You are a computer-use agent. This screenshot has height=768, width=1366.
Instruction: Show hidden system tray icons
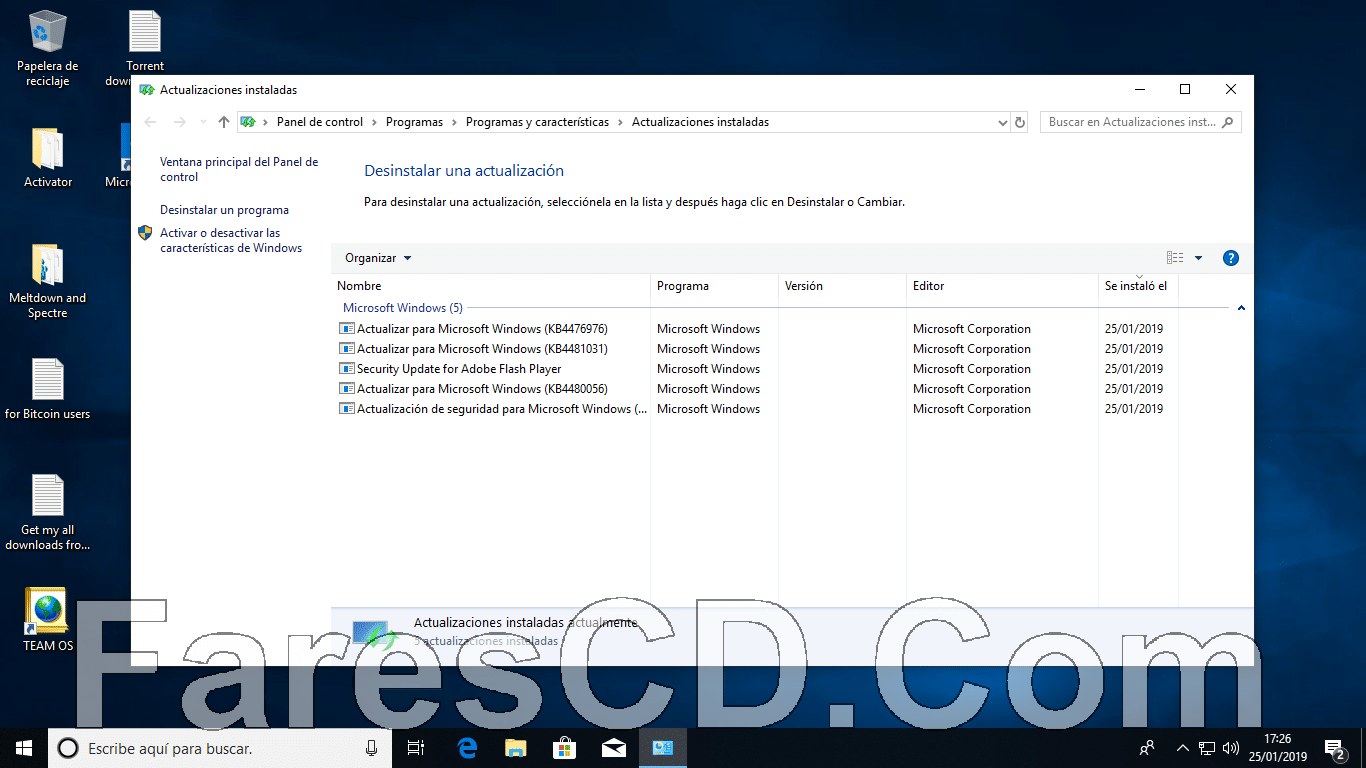[x=1183, y=748]
